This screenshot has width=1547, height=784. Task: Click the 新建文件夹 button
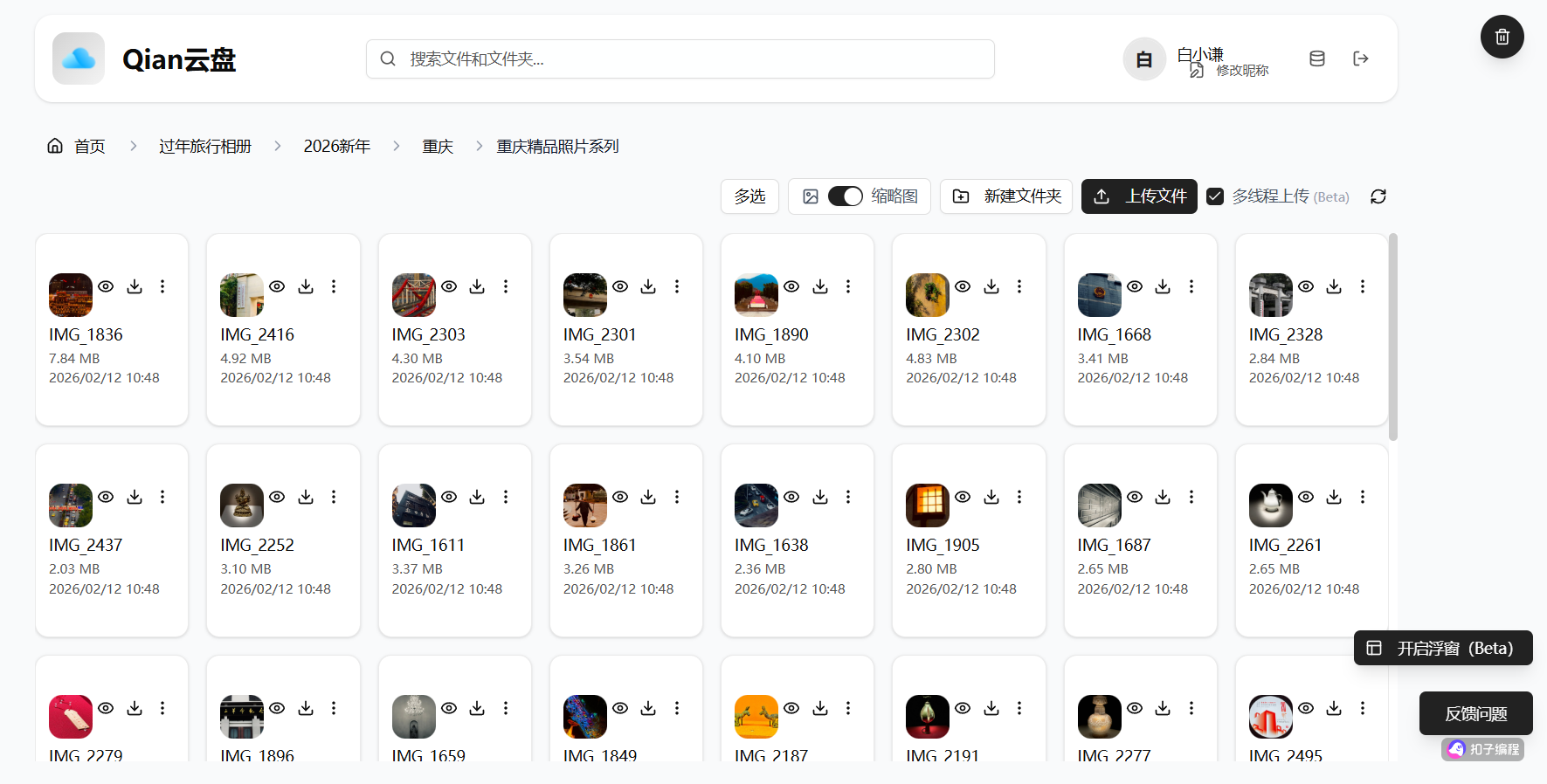point(1006,196)
